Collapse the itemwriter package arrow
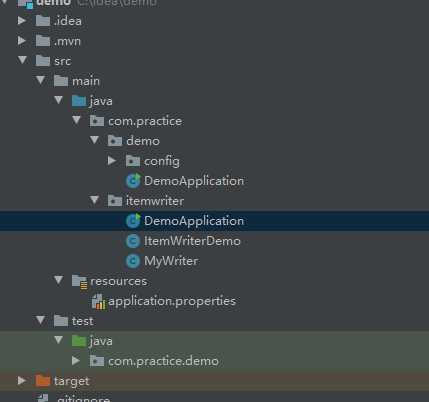The image size is (429, 402). pos(94,200)
